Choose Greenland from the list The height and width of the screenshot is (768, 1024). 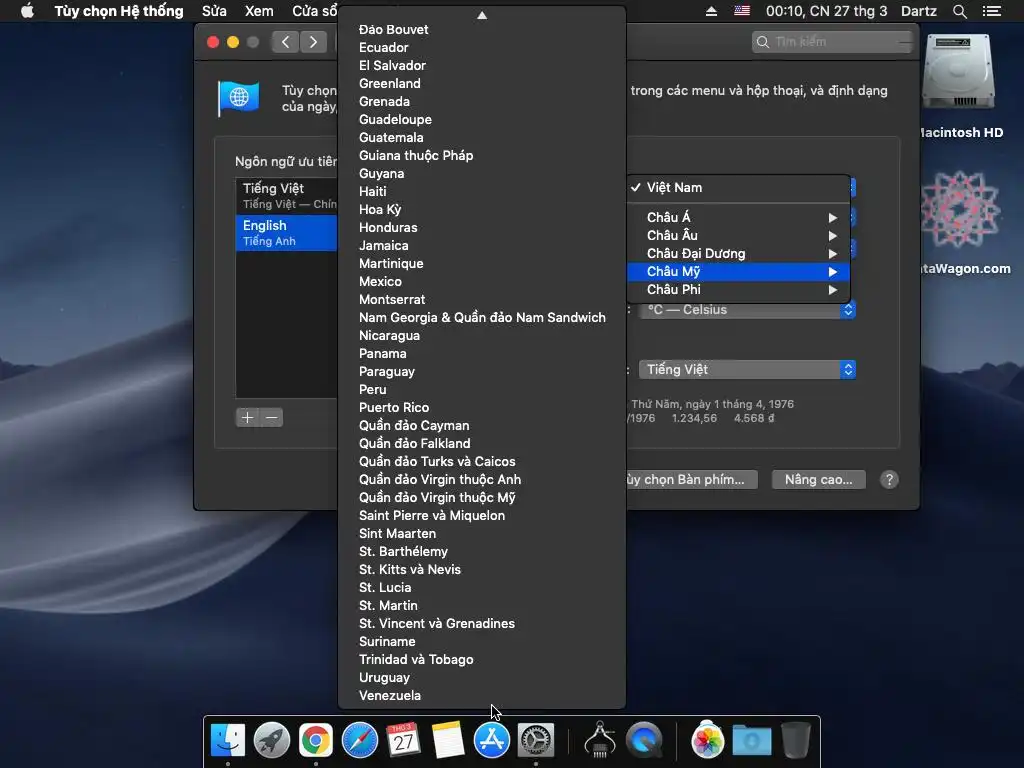point(482,84)
